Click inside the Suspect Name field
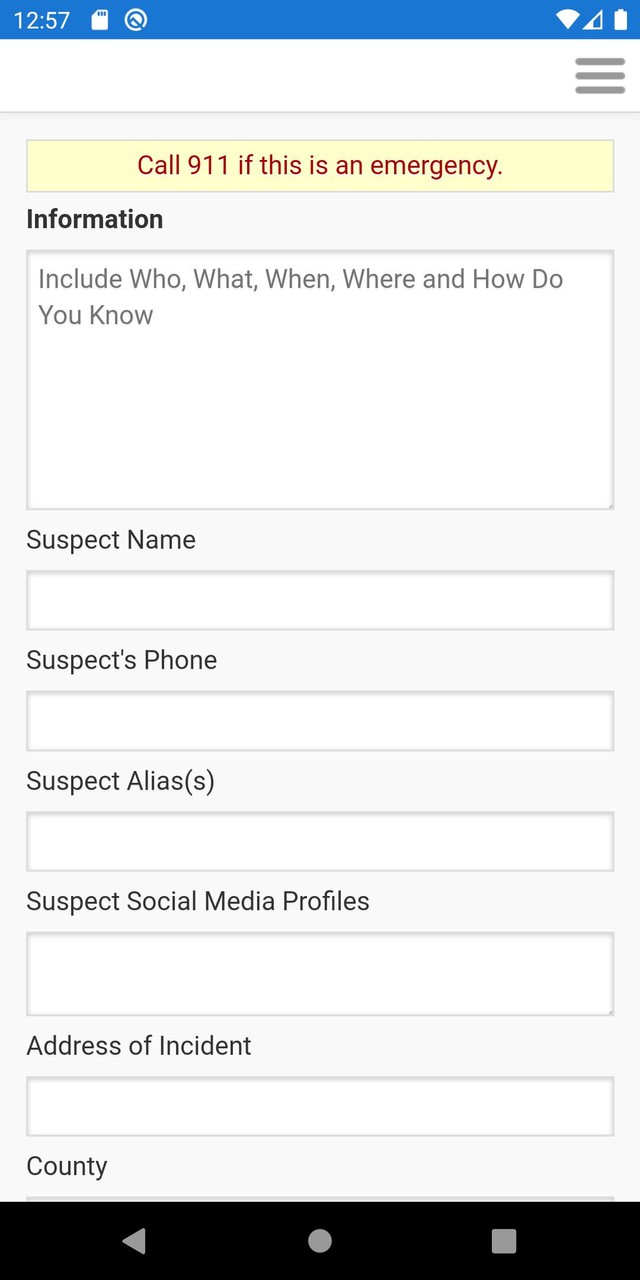640x1280 pixels. click(320, 600)
